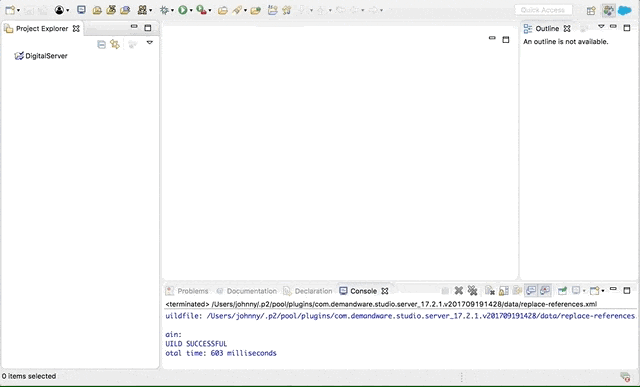
Task: Click the Open Perspective icon
Action: point(591,11)
